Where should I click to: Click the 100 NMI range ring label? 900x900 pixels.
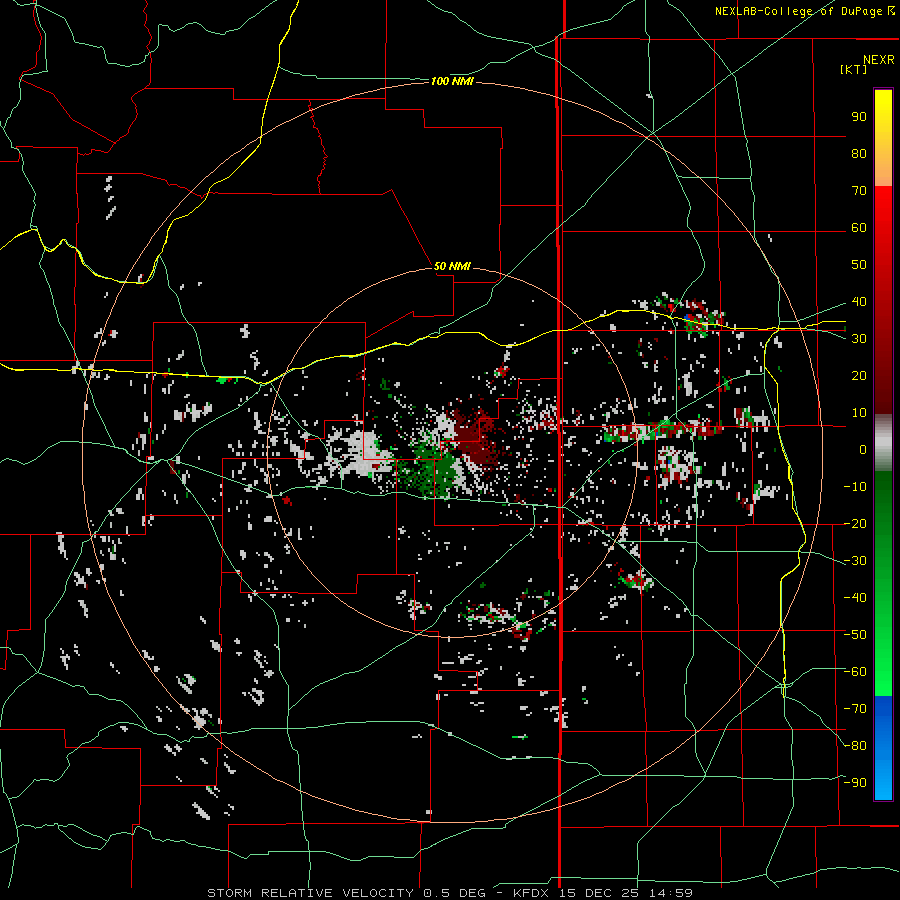click(452, 82)
